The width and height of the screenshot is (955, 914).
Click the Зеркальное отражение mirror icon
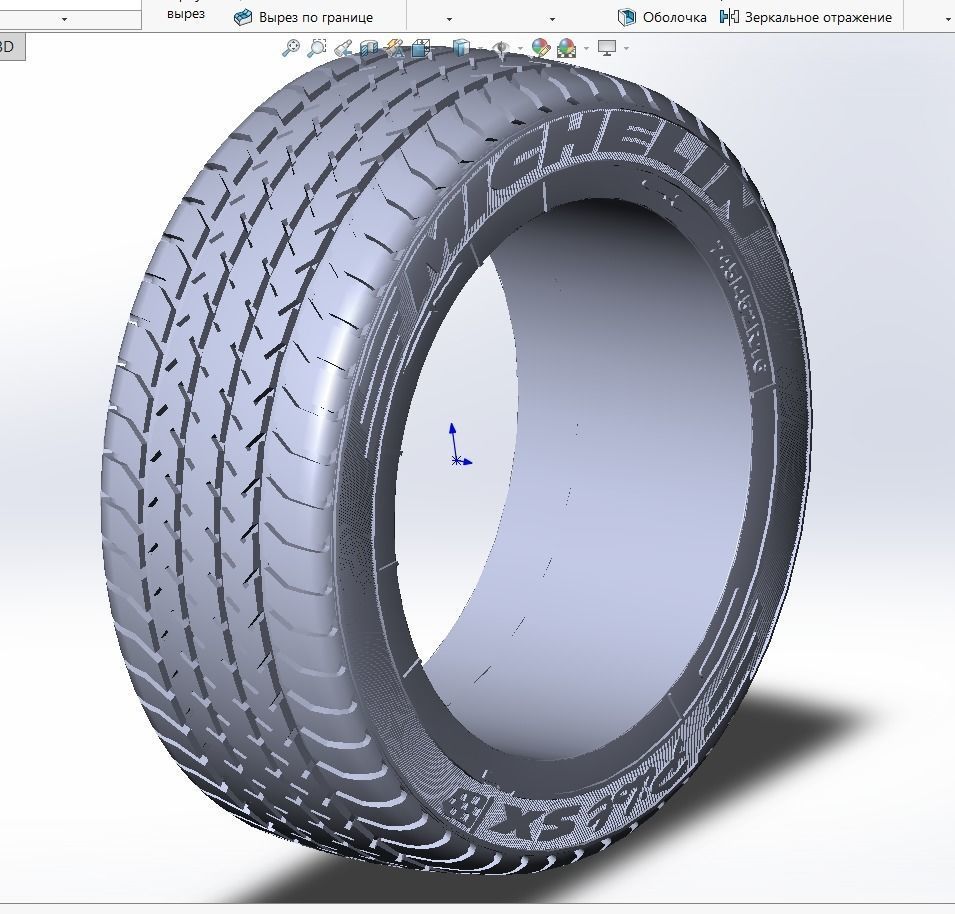(729, 18)
